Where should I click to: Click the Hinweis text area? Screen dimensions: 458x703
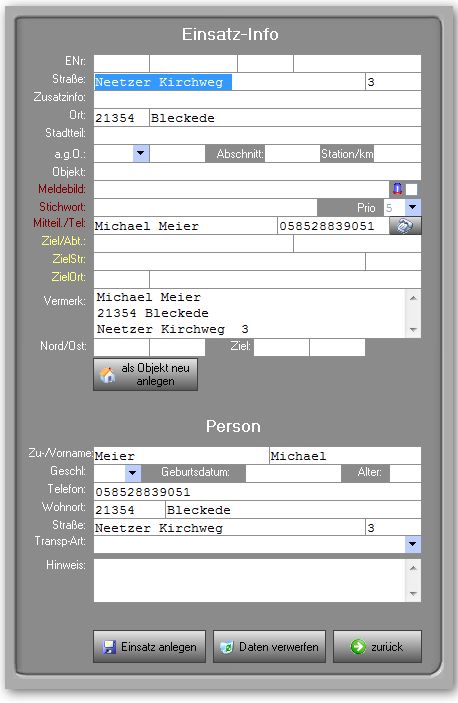[x=250, y=580]
